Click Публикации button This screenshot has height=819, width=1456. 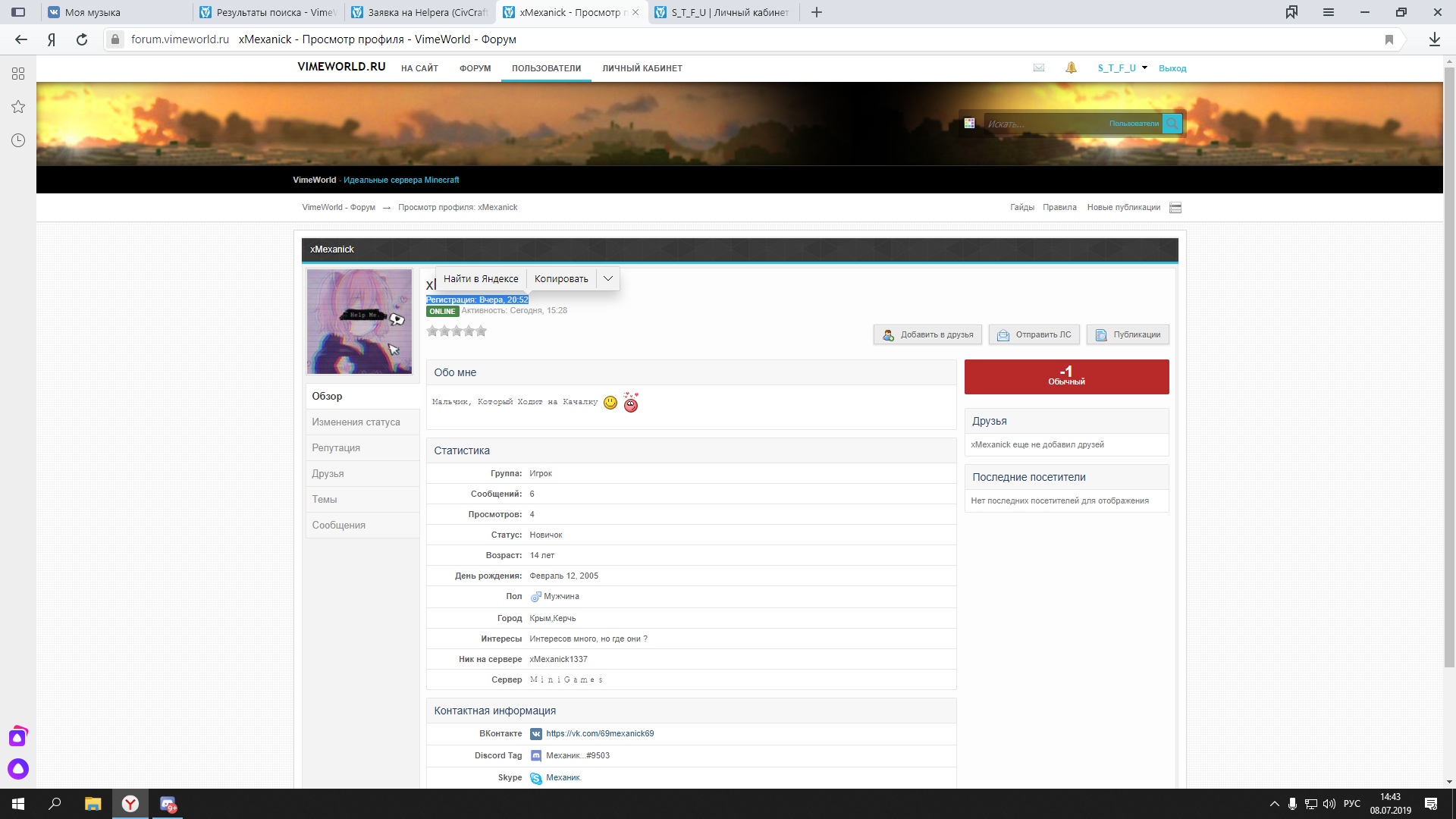coord(1128,334)
